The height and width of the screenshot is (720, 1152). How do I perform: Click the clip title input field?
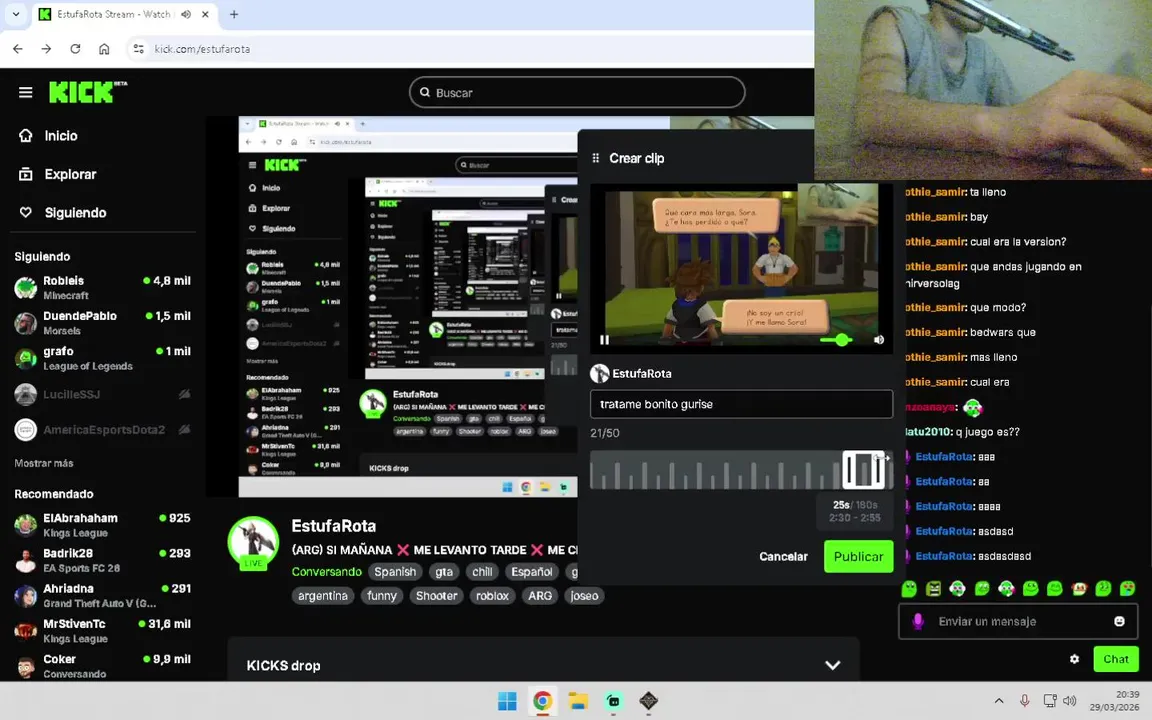coord(741,404)
